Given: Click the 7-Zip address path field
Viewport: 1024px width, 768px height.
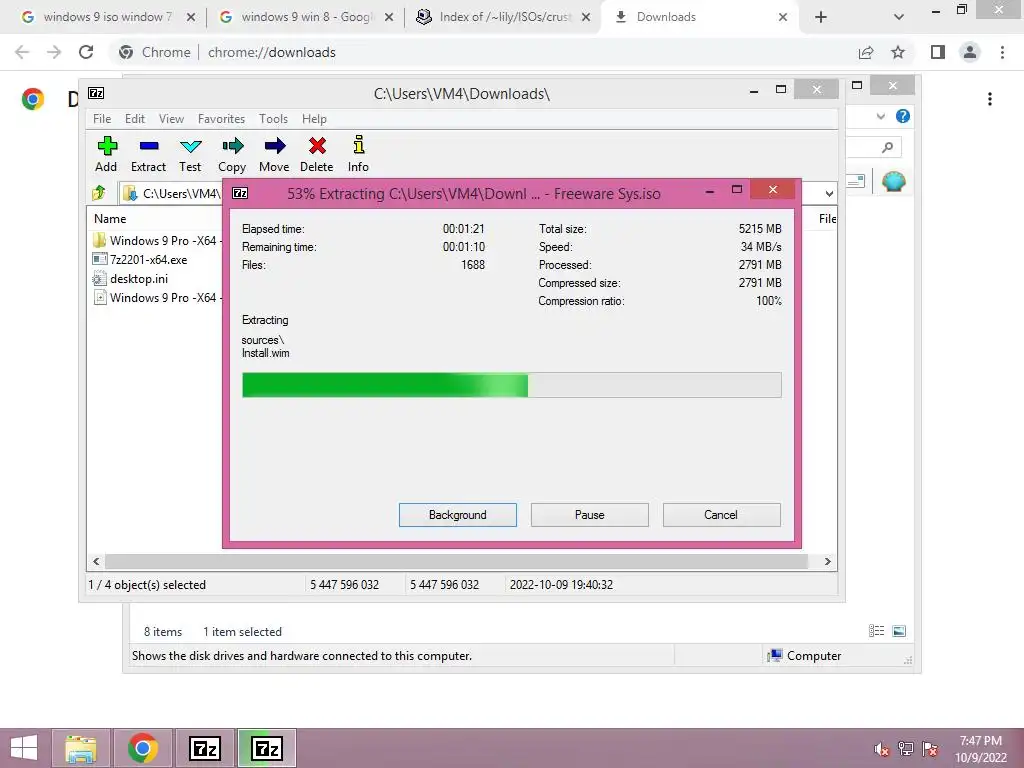Looking at the screenshot, I should [x=173, y=193].
